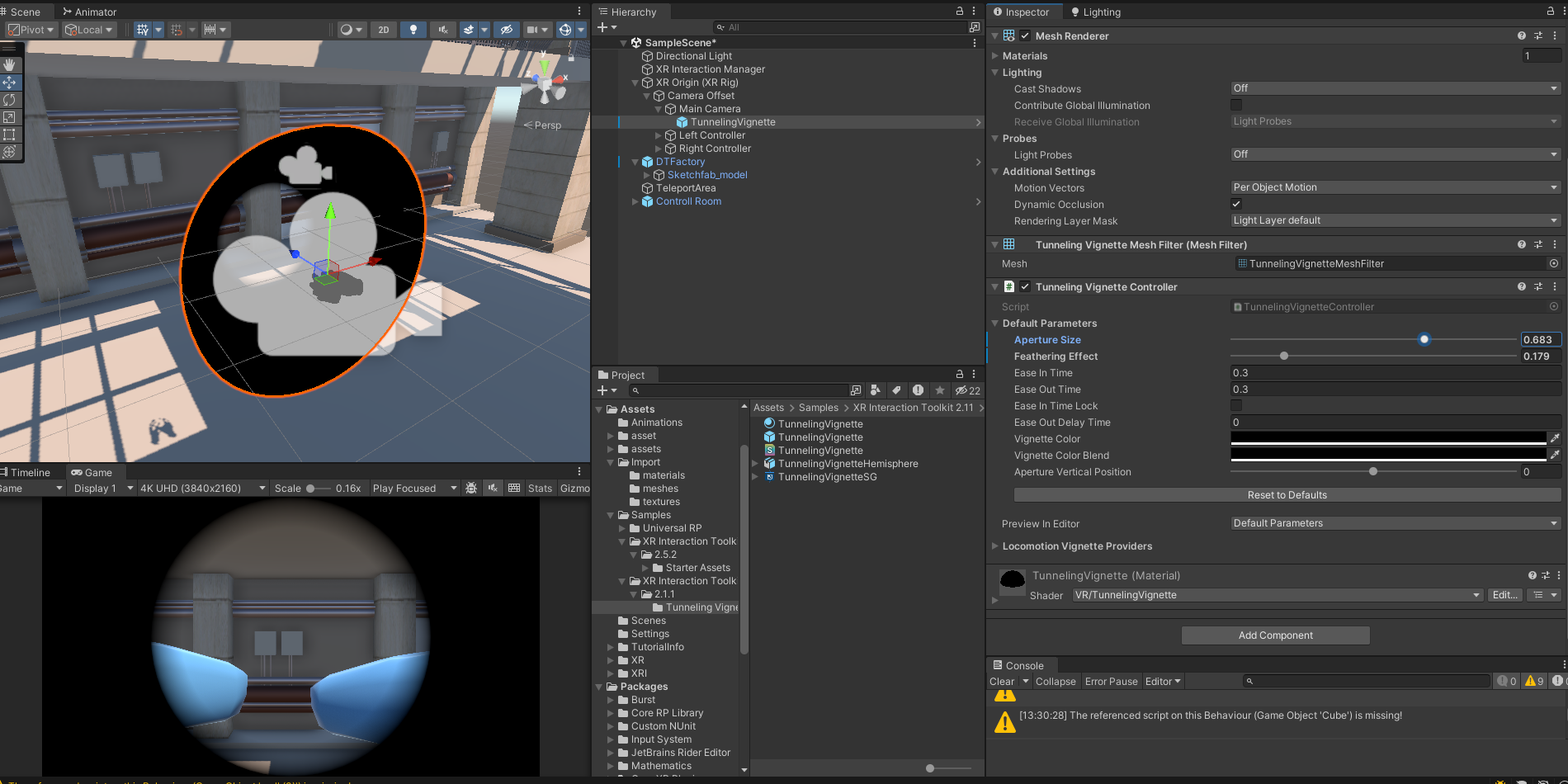Screen dimensions: 1568x784
Task: Open Play Focused dropdown
Action: [x=414, y=488]
